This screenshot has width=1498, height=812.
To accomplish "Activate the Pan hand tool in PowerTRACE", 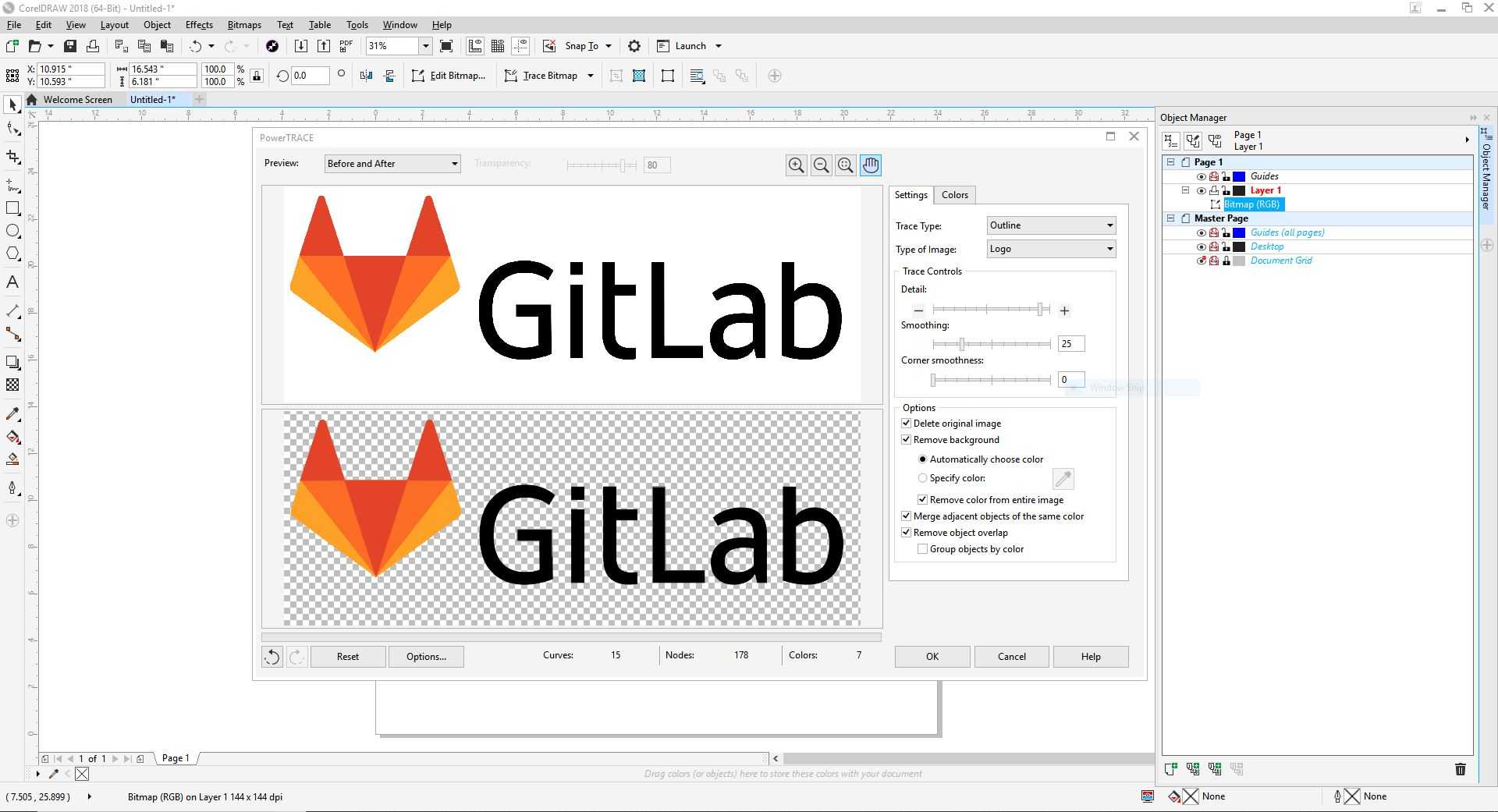I will 871,165.
